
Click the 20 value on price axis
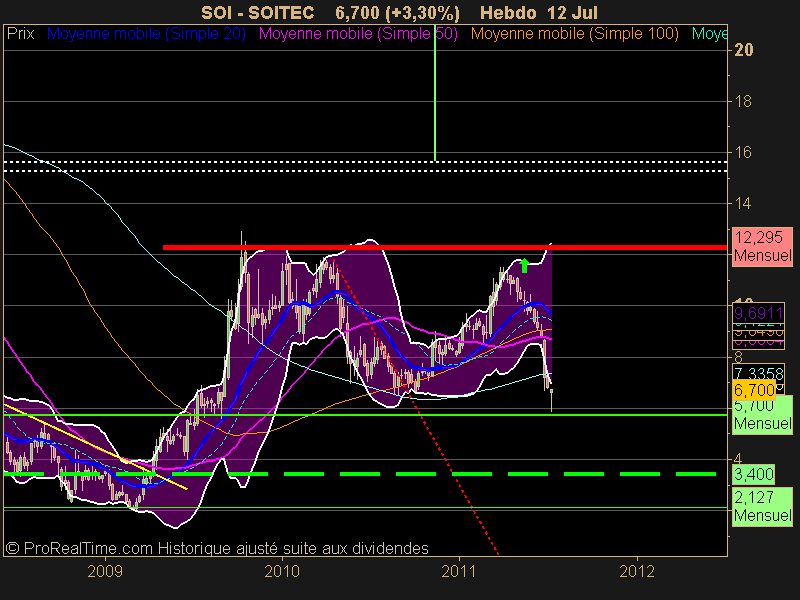pyautogui.click(x=743, y=50)
